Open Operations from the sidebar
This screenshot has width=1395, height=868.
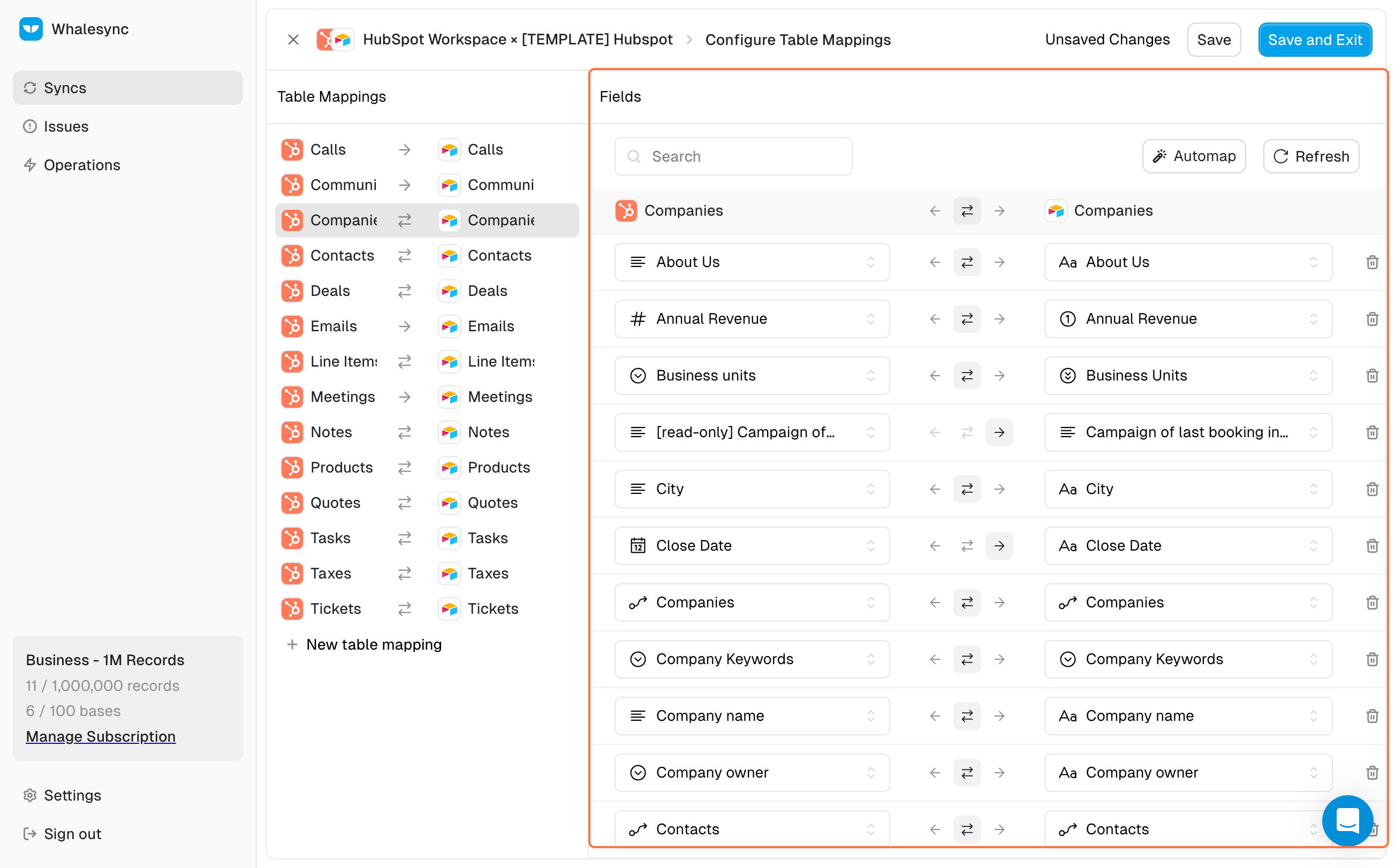[81, 165]
